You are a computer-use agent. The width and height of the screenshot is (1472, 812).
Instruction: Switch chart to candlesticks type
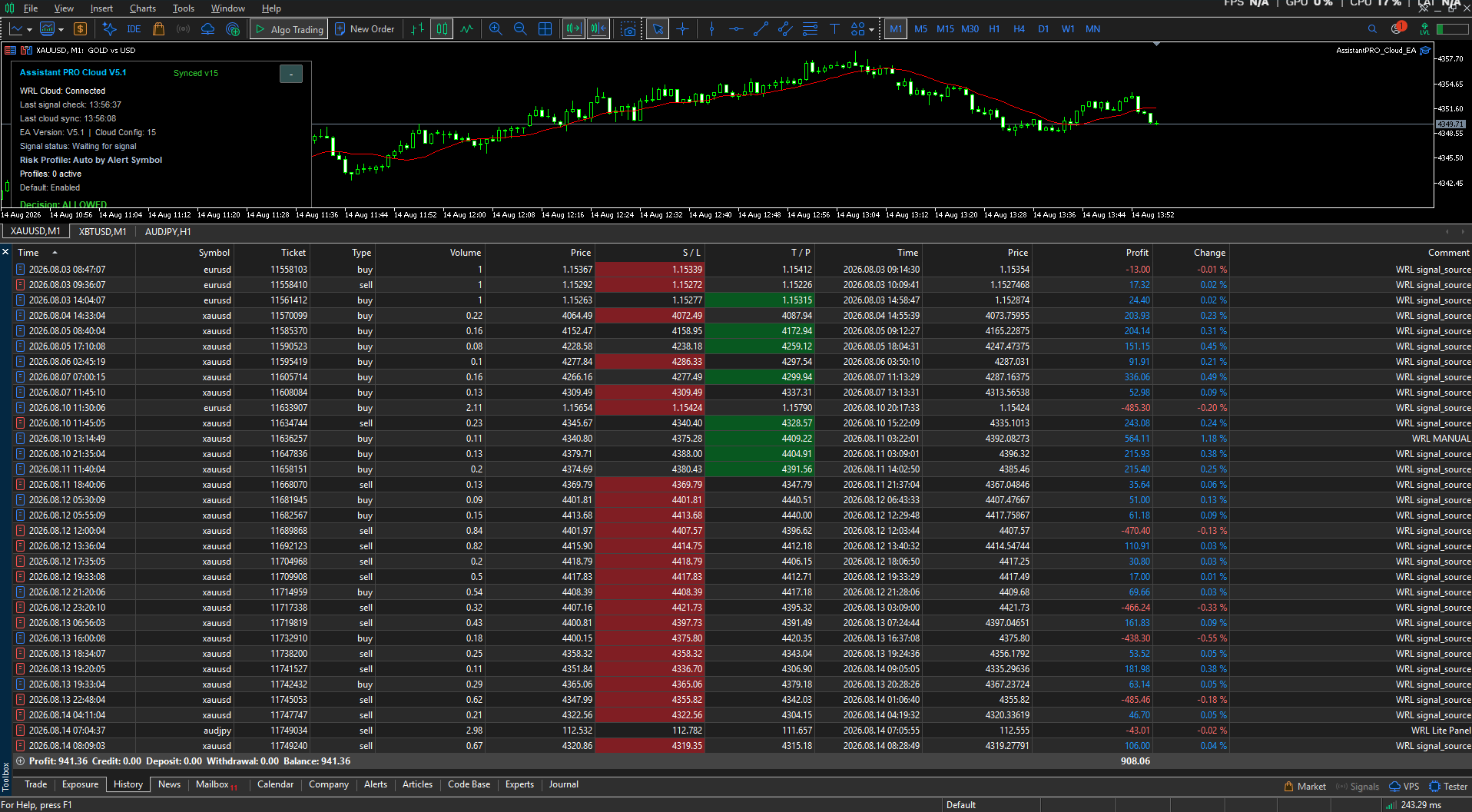[442, 29]
